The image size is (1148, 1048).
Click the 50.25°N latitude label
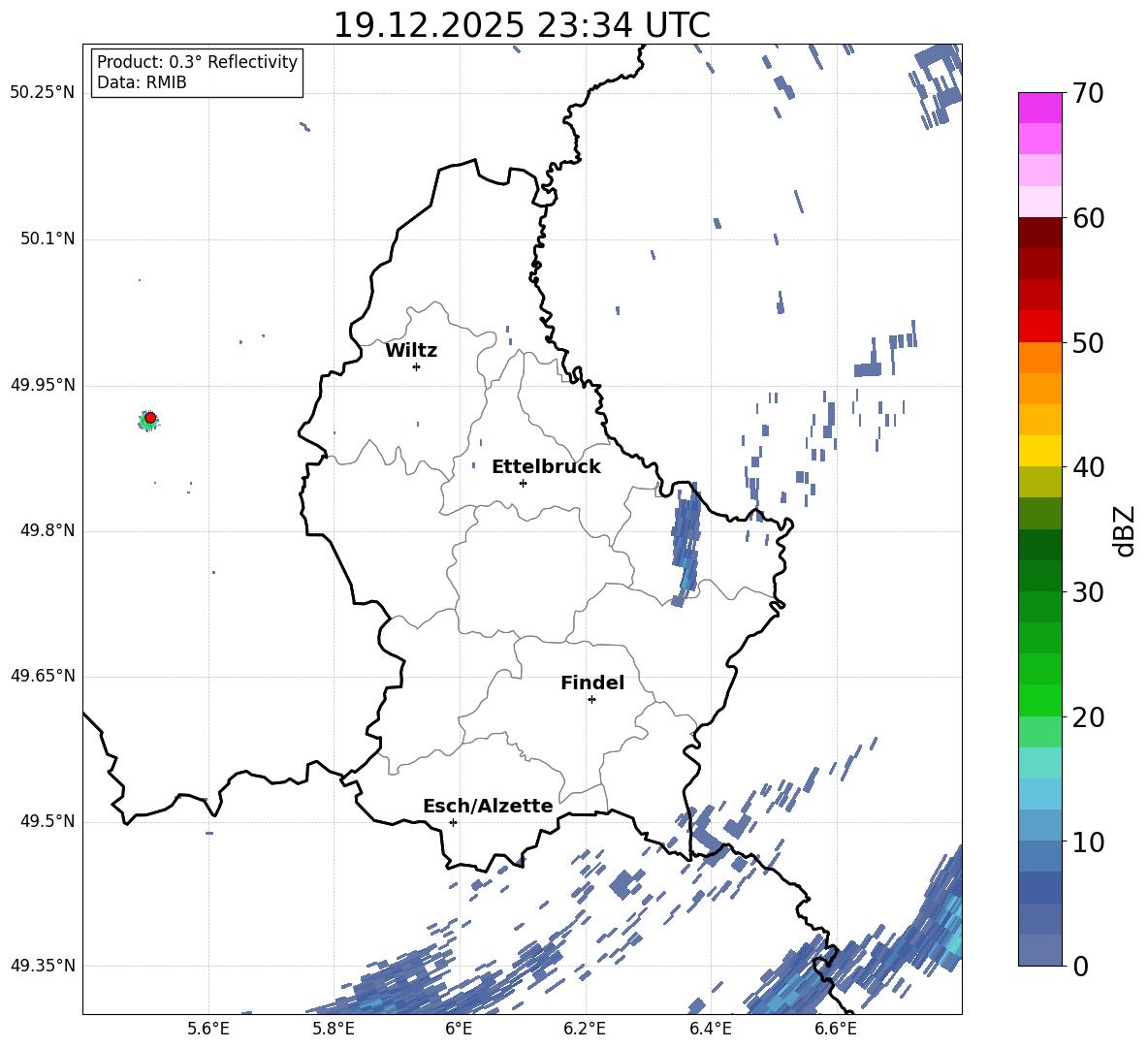point(43,93)
